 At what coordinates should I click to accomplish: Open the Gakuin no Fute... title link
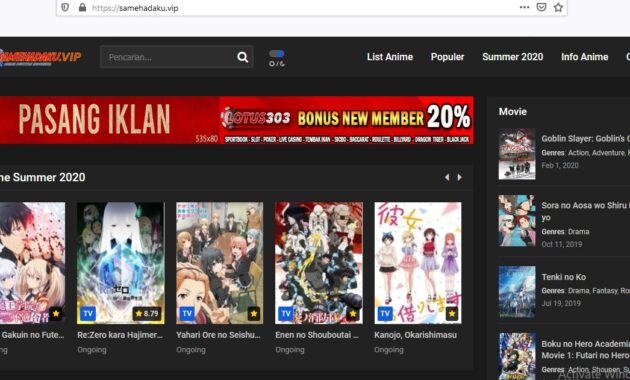pyautogui.click(x=32, y=335)
